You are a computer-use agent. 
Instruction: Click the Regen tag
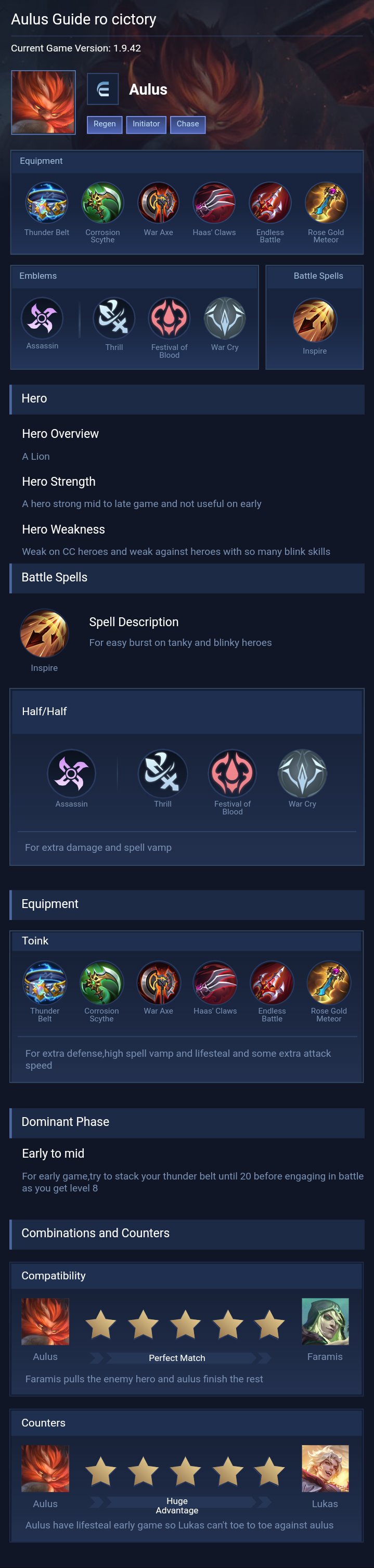coord(105,124)
